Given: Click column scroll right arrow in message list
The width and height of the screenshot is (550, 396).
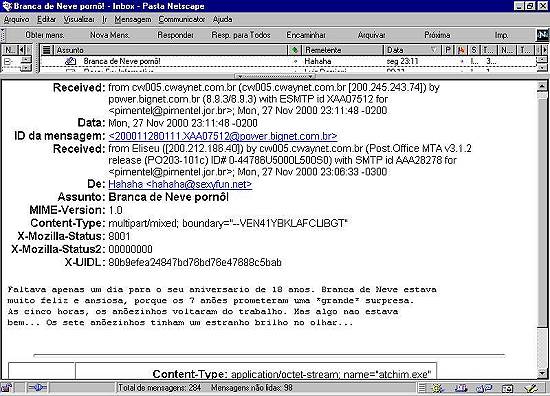Looking at the screenshot, I should coord(545,50).
